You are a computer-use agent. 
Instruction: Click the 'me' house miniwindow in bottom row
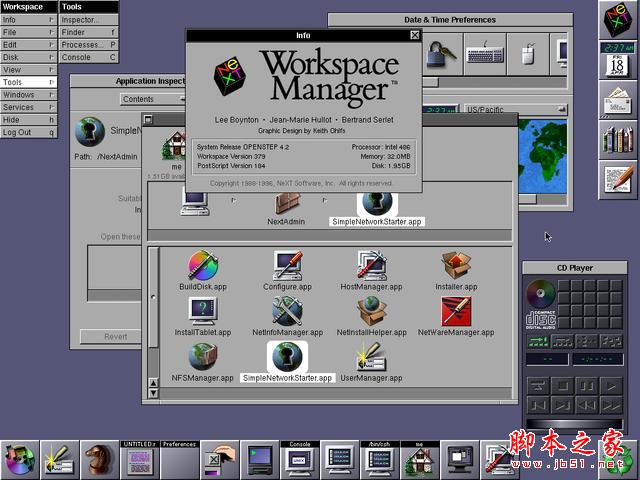click(x=420, y=460)
